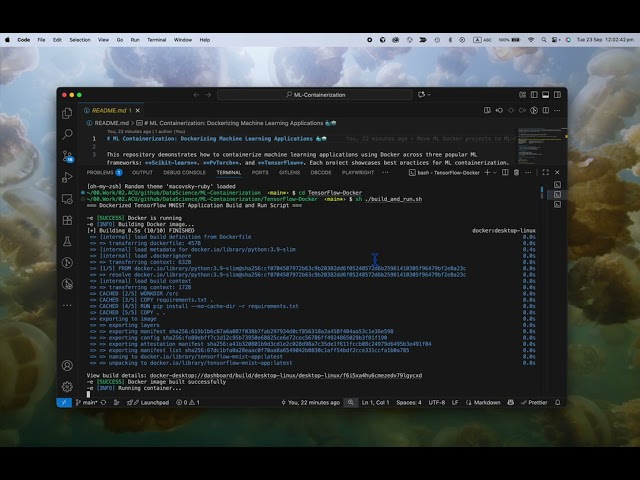640x480 pixels.
Task: Open the Explorer view in activity bar
Action: pyautogui.click(x=67, y=113)
